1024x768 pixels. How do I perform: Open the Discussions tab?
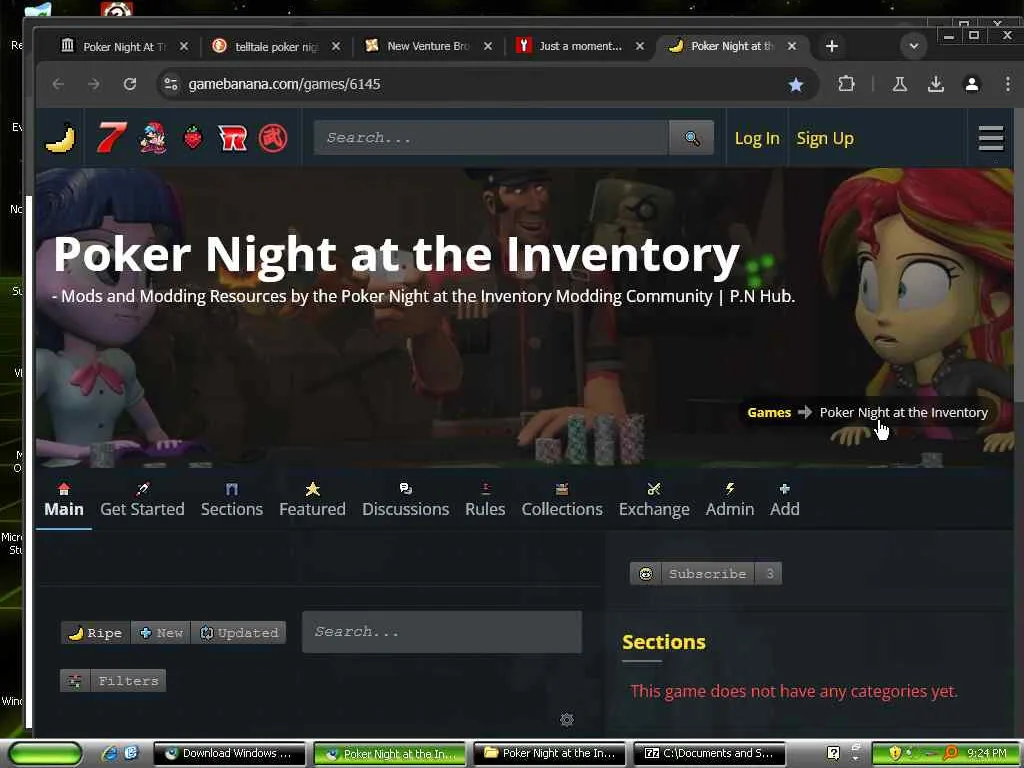pyautogui.click(x=406, y=501)
